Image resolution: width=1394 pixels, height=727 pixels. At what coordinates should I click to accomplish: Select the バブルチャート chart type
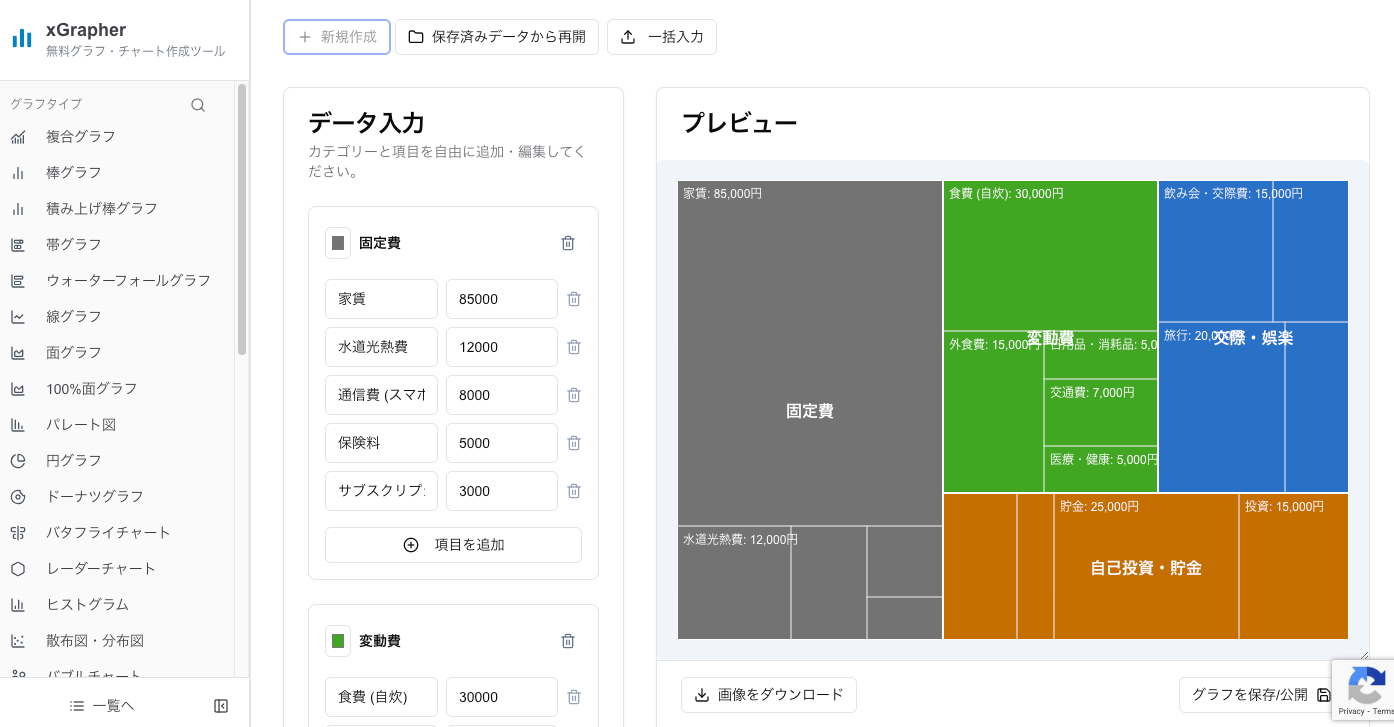pos(20,674)
